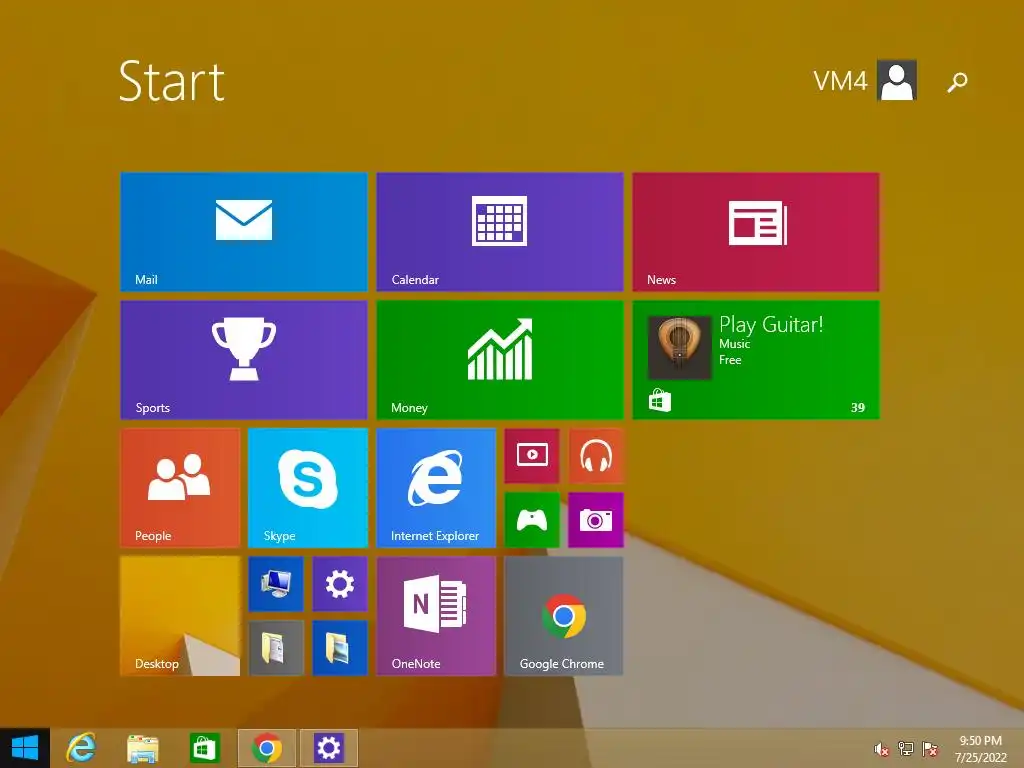The height and width of the screenshot is (768, 1024).
Task: Open the small Camera tile
Action: point(596,520)
